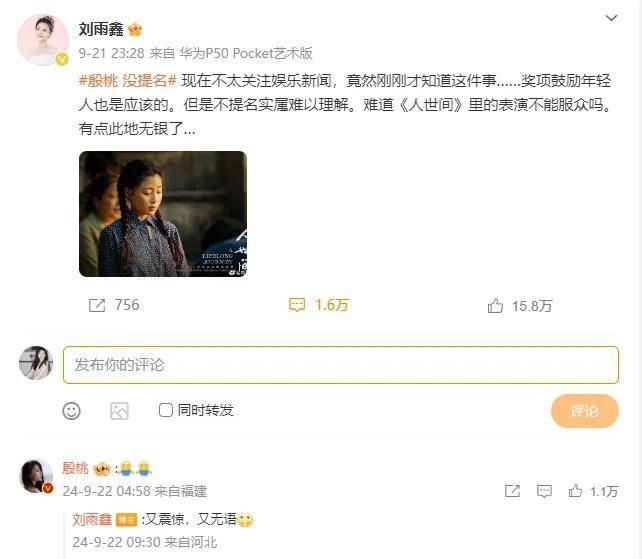Click the repost icon showing 756
The height and width of the screenshot is (559, 642).
click(97, 305)
